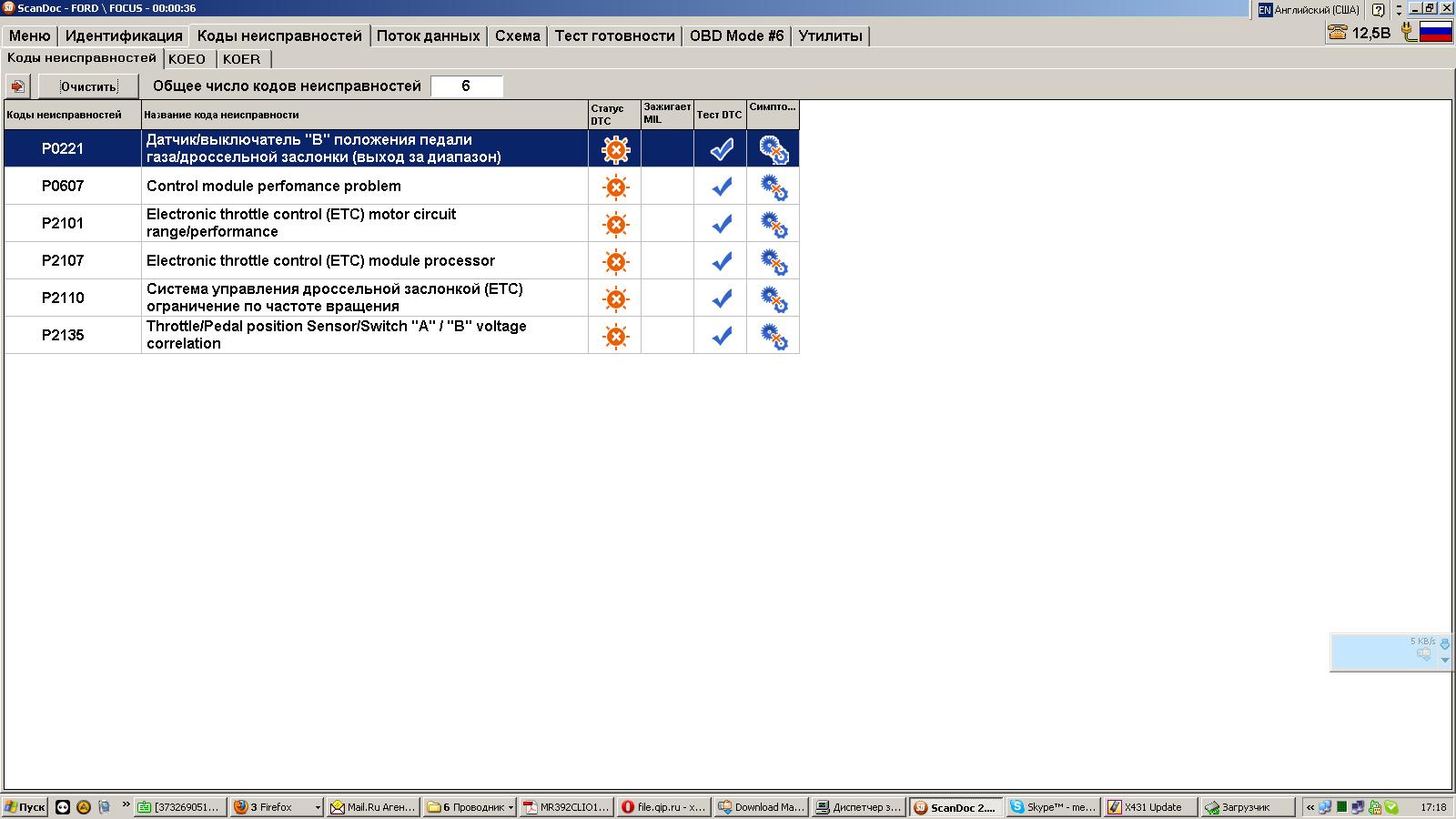
Task: Open symptom gears icon for P0221
Action: pos(773,150)
